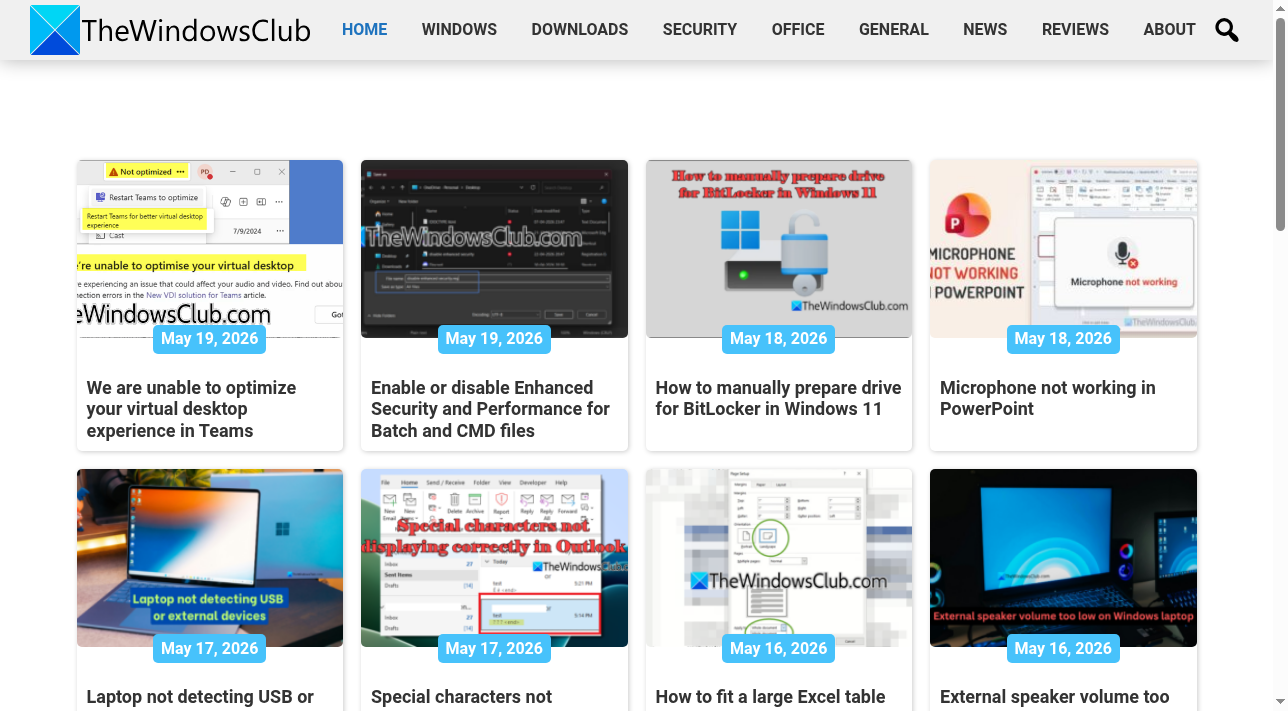Open the Special characters Outlook thumbnail
The height and width of the screenshot is (711, 1288).
pos(494,557)
